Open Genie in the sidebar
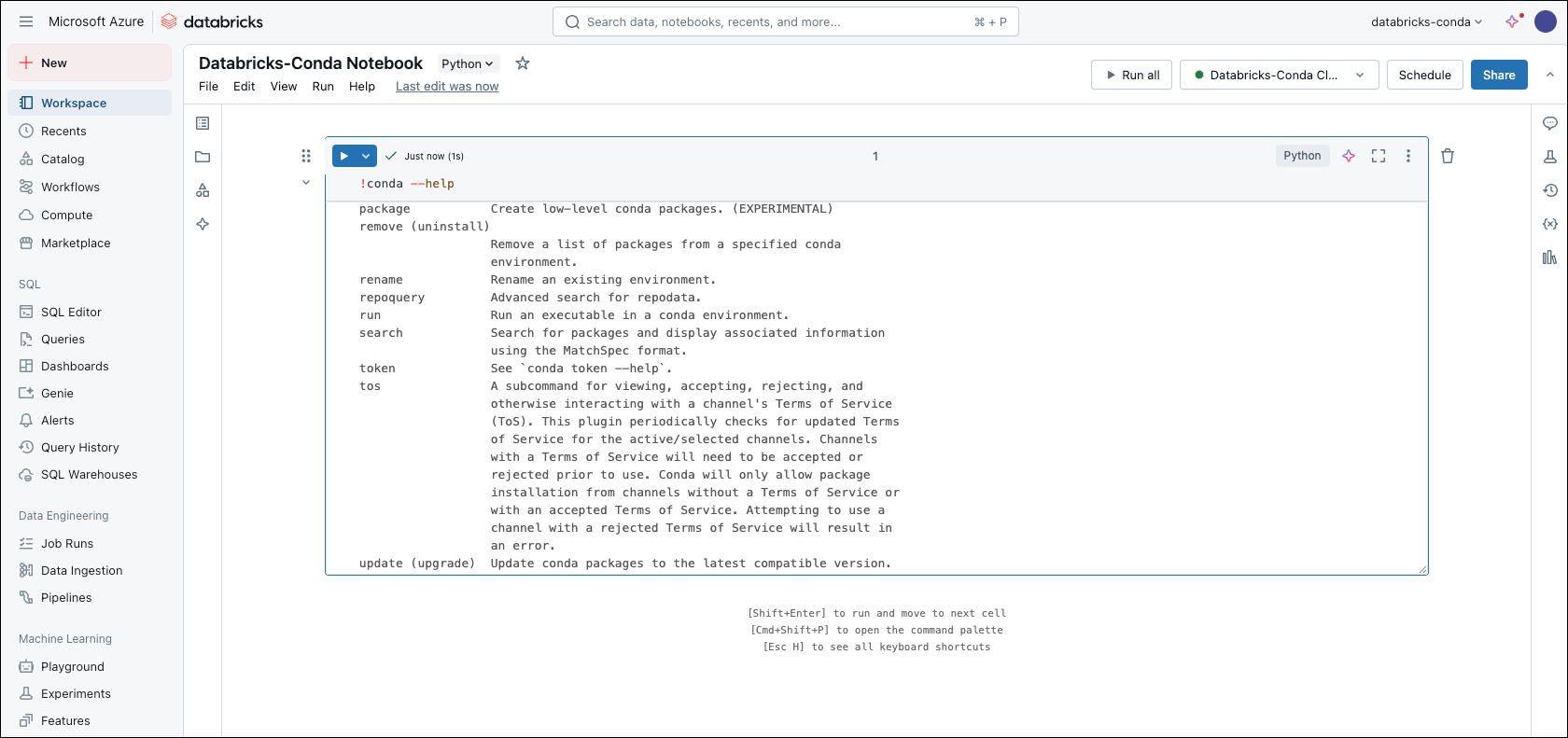Screen dimensions: 1568x738 click(x=90, y=393)
